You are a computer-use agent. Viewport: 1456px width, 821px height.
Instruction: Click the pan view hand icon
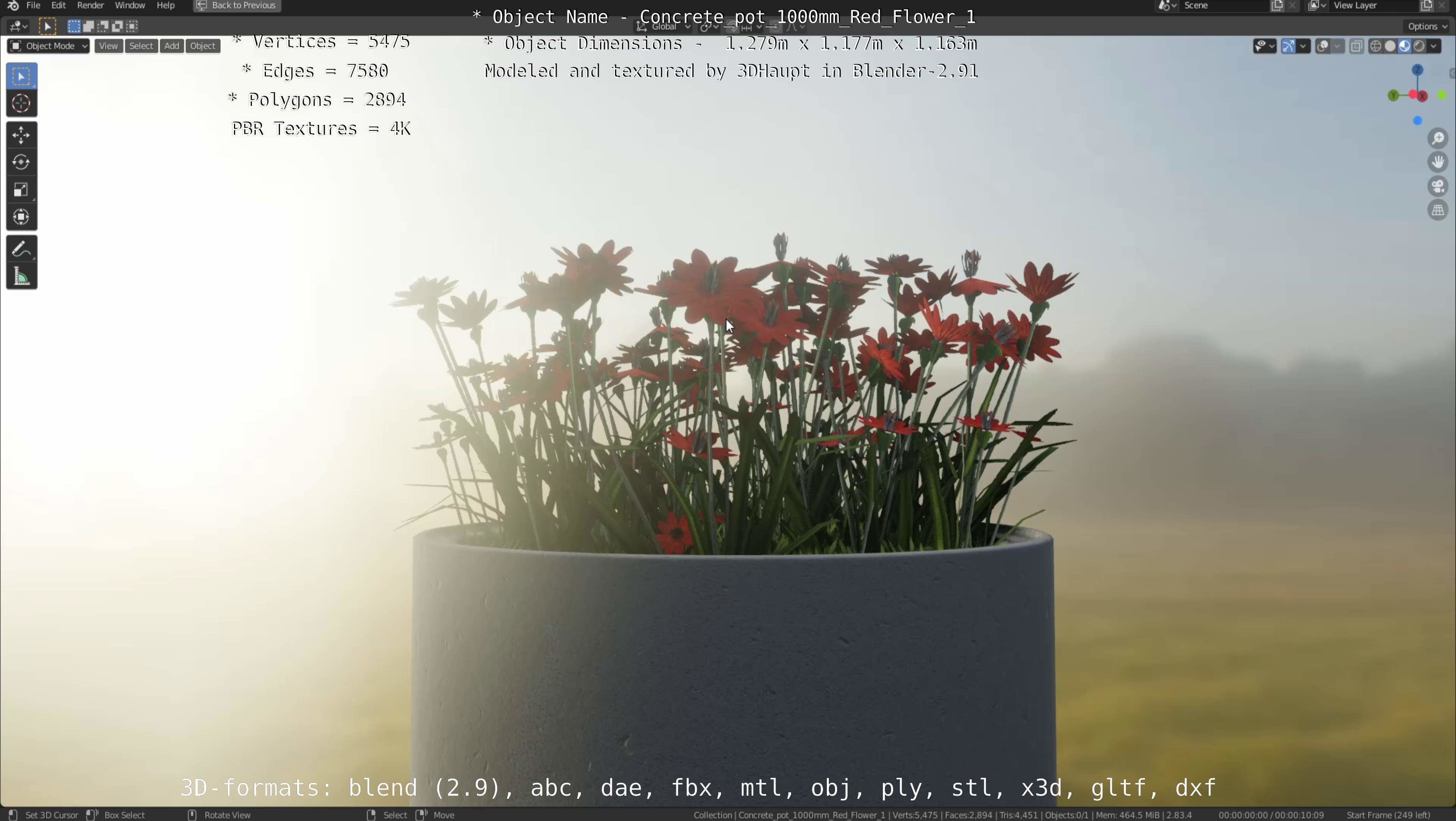tap(1438, 162)
